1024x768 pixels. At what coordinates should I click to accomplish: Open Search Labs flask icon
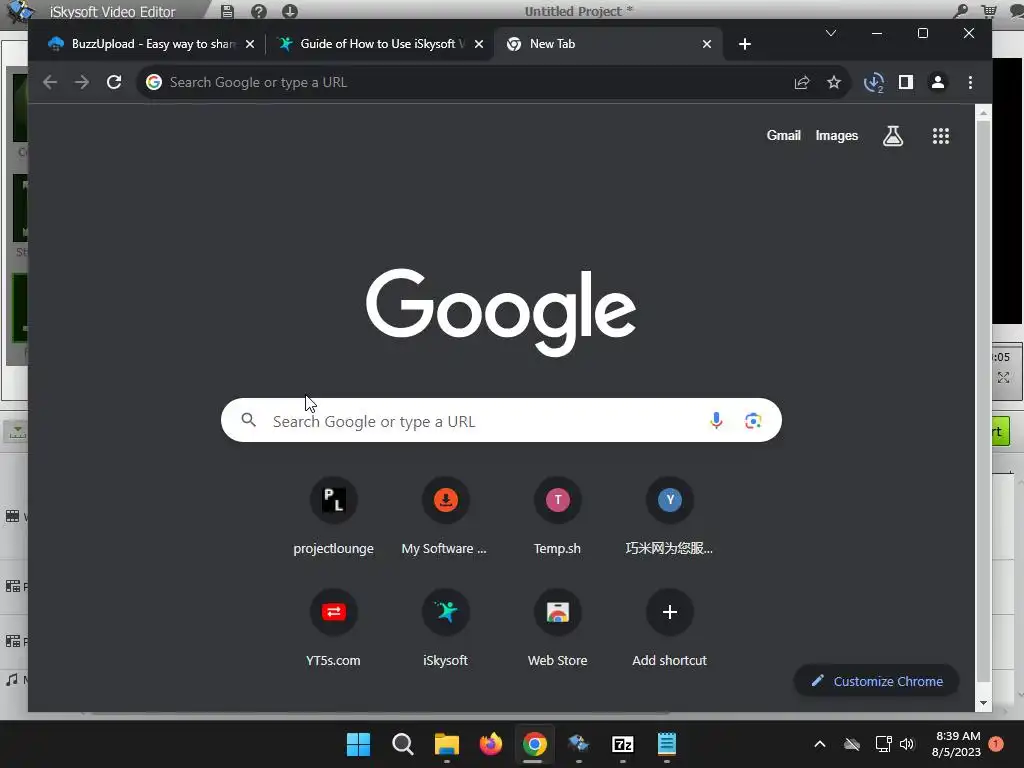893,136
